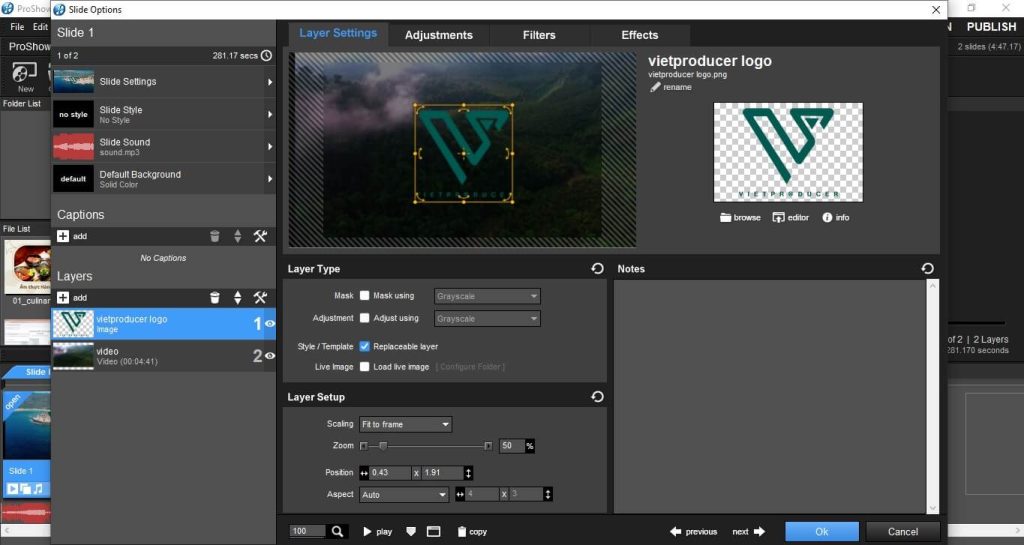This screenshot has width=1024, height=545.
Task: Click the rename pencil icon
Action: [655, 87]
